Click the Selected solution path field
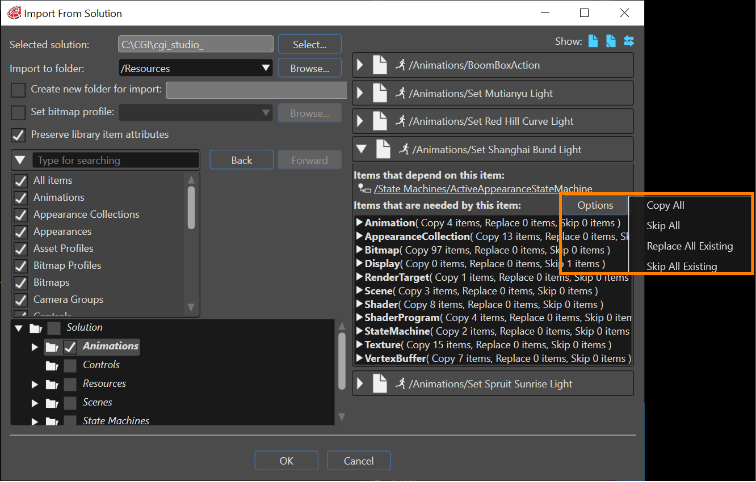The width and height of the screenshot is (756, 482). pyautogui.click(x=196, y=44)
